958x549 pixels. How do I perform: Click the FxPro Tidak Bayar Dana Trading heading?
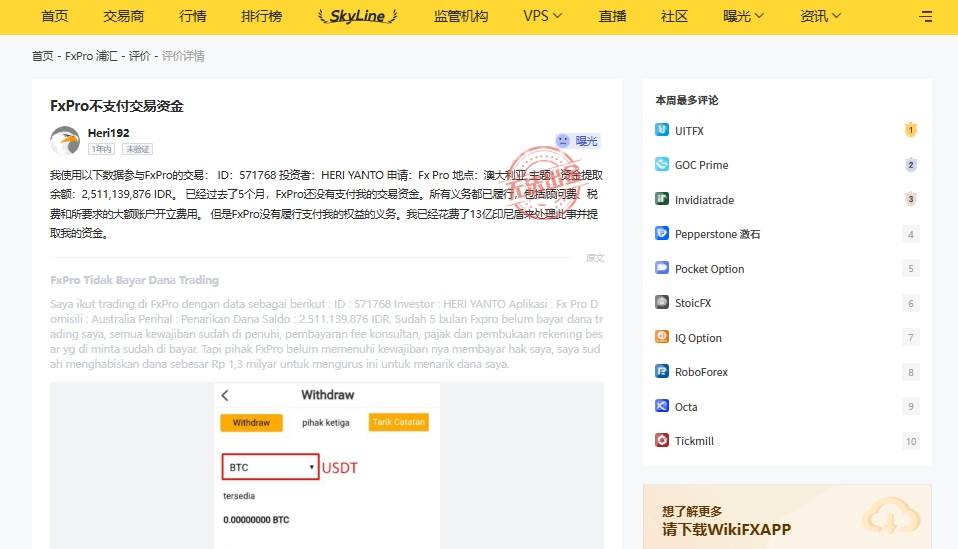(x=134, y=280)
